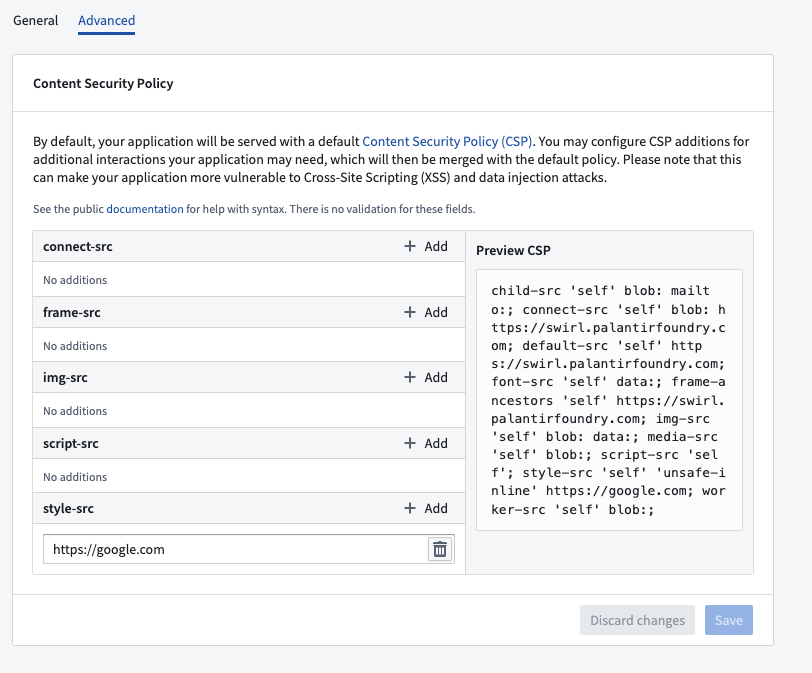
Task: Click No additions under script-src
Action: [75, 477]
